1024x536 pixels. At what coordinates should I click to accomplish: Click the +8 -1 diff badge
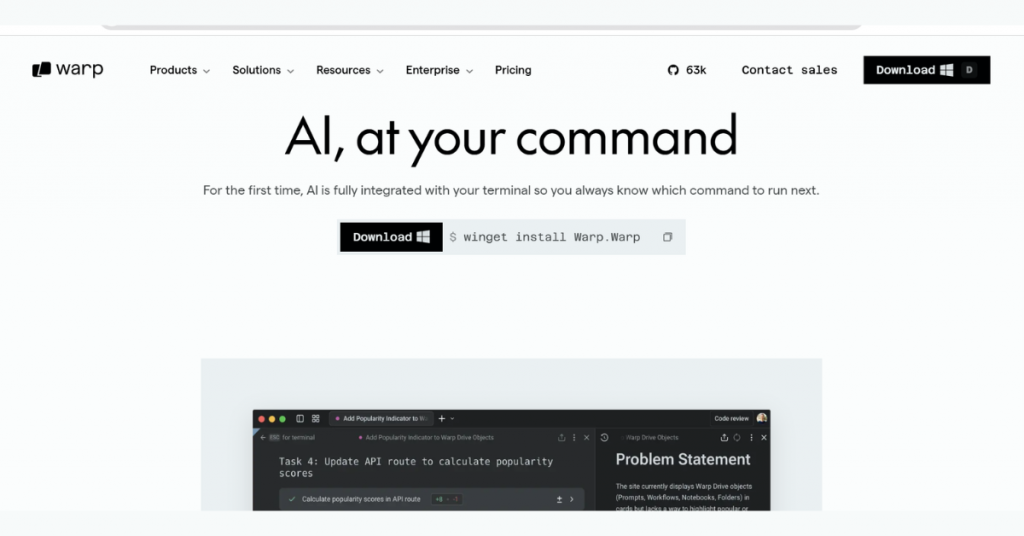point(447,499)
